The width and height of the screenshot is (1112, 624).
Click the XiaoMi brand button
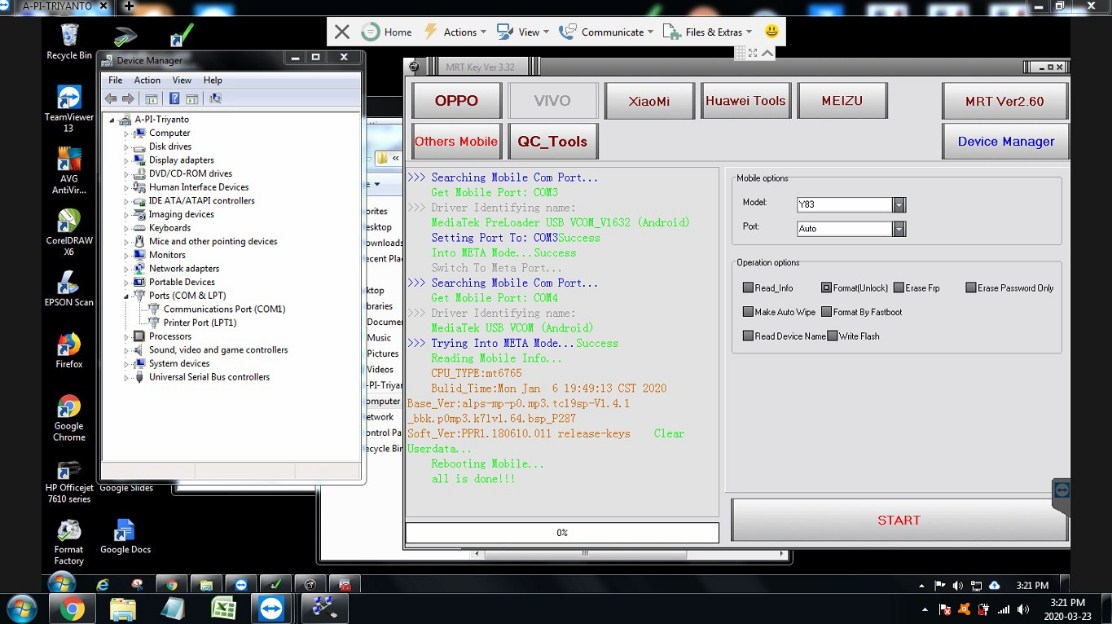coord(649,101)
